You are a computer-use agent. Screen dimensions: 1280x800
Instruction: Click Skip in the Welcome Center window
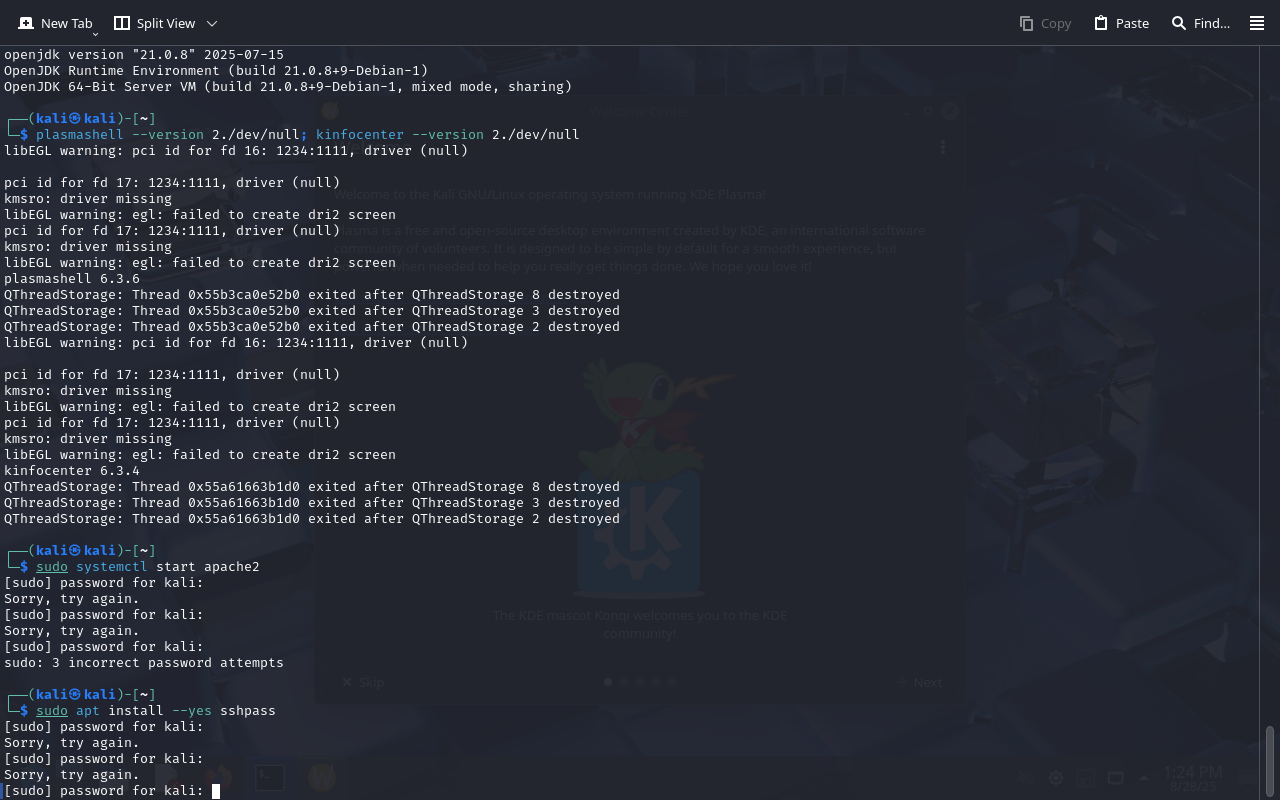362,682
